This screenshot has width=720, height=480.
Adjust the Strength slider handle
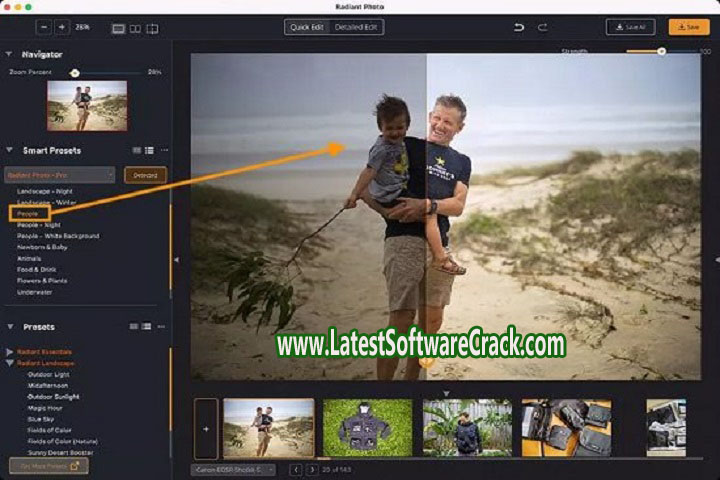point(661,51)
